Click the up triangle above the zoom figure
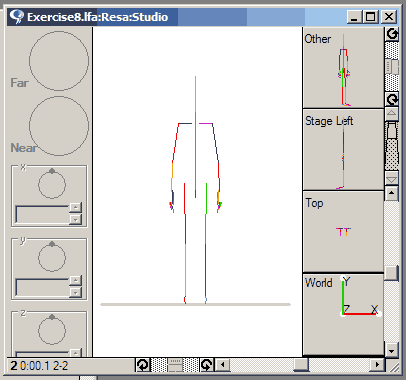Screen dimensions: 406x380 [x=392, y=114]
